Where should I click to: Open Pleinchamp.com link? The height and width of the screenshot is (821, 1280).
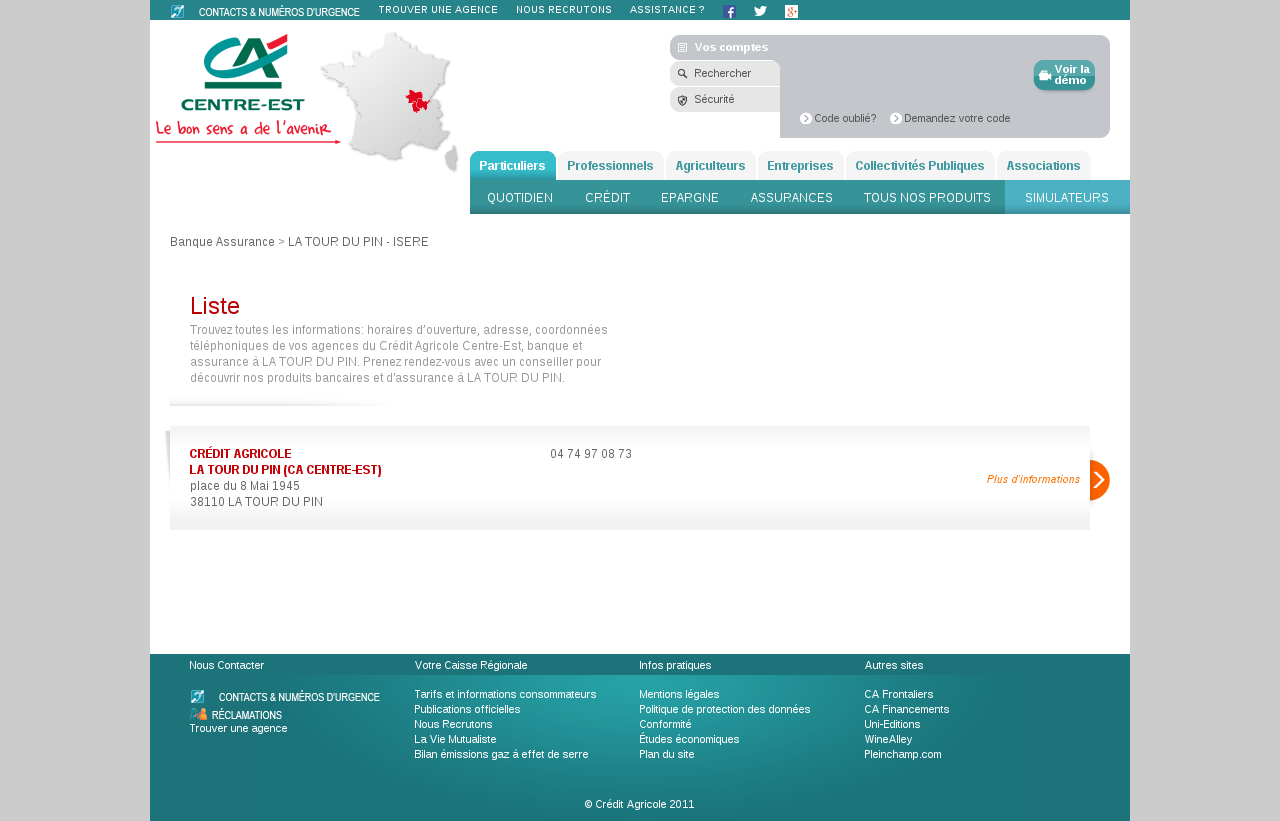click(x=903, y=754)
